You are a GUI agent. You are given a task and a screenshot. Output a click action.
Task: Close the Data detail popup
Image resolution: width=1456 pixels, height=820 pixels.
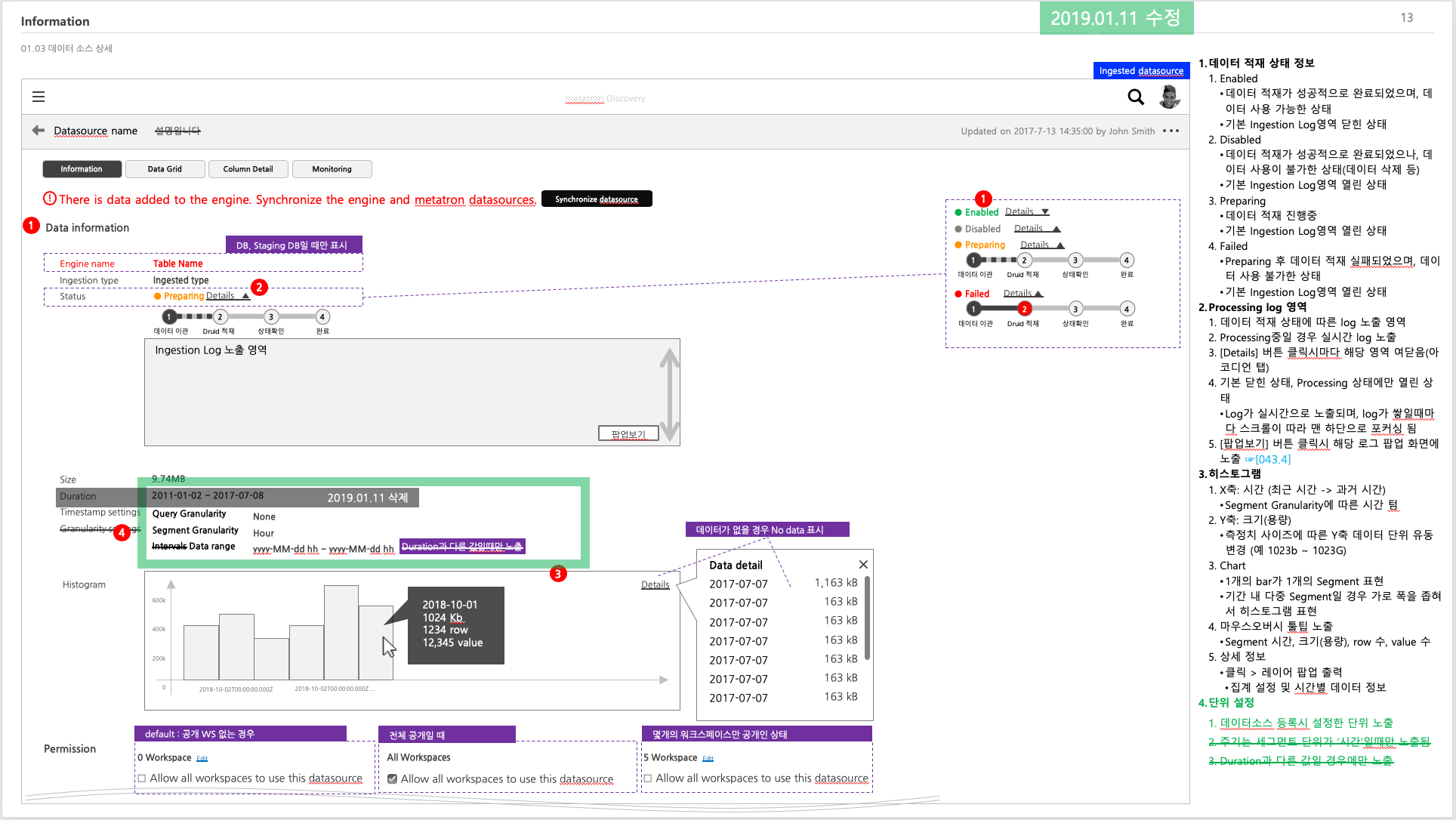coord(863,565)
